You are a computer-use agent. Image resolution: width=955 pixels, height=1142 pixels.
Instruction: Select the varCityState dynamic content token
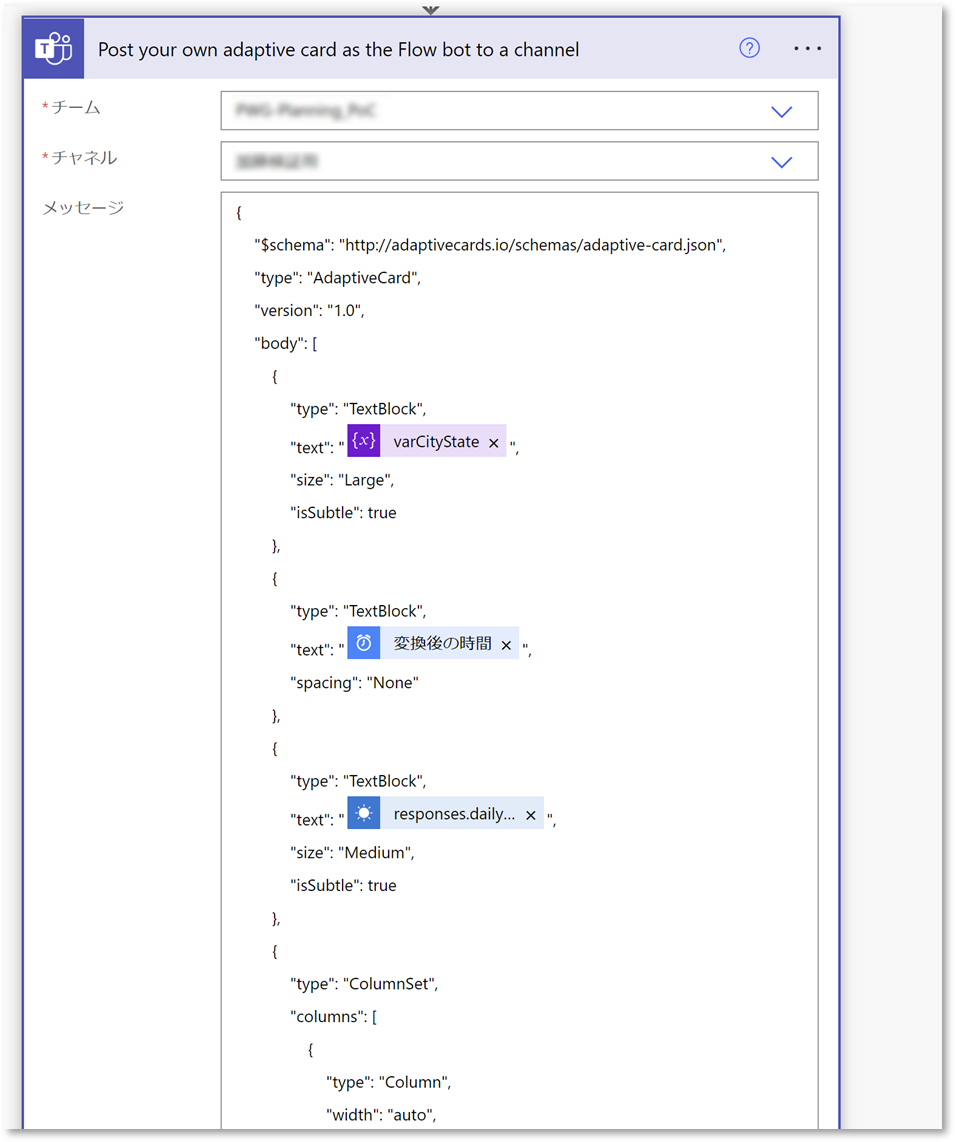(436, 440)
